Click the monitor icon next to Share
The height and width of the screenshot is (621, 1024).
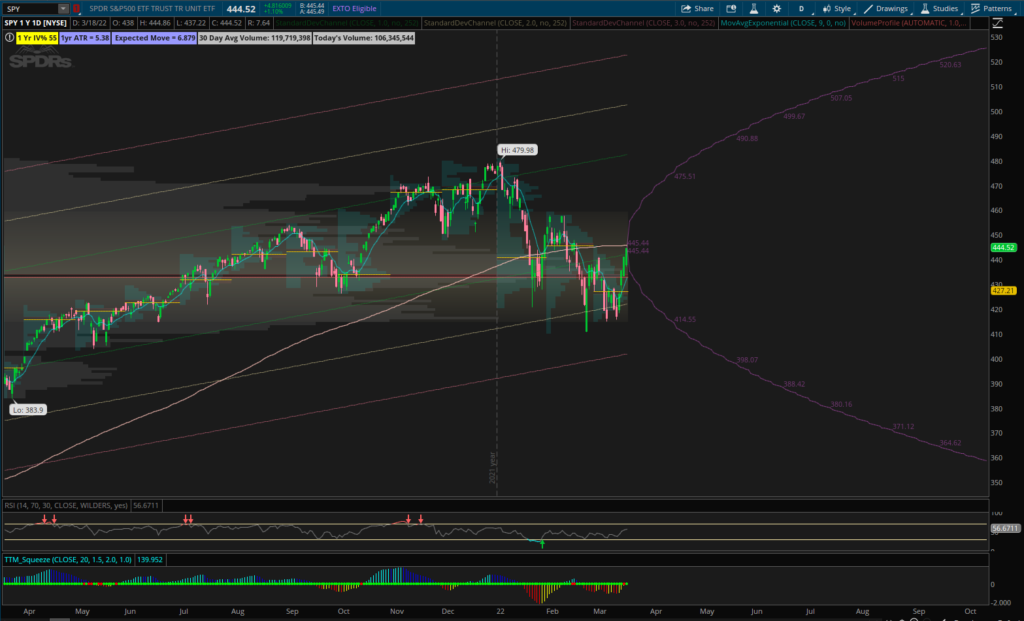(731, 8)
